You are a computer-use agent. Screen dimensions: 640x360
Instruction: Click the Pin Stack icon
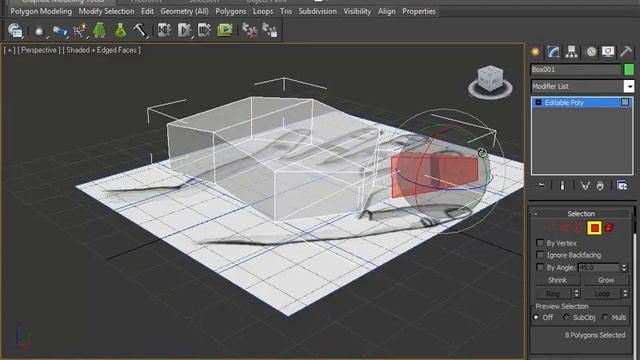click(x=541, y=186)
